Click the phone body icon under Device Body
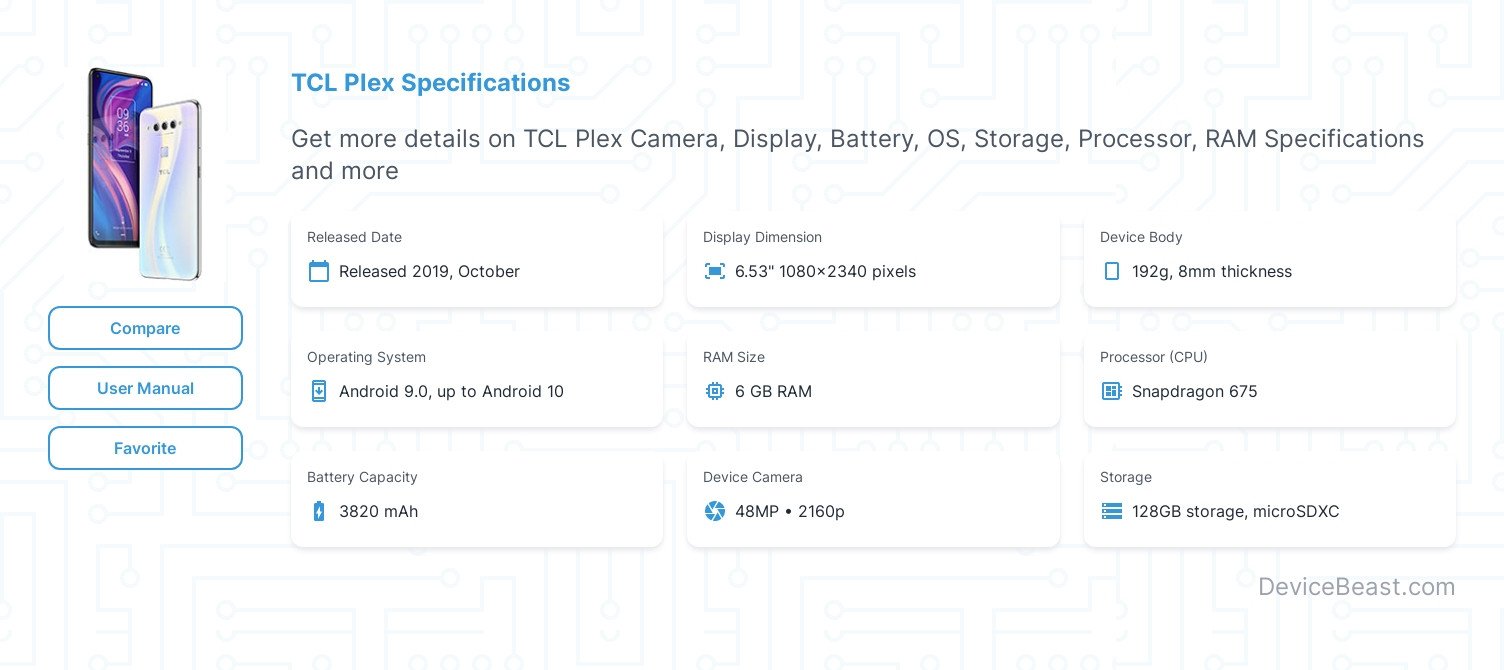Viewport: 1504px width, 670px height. point(1112,271)
